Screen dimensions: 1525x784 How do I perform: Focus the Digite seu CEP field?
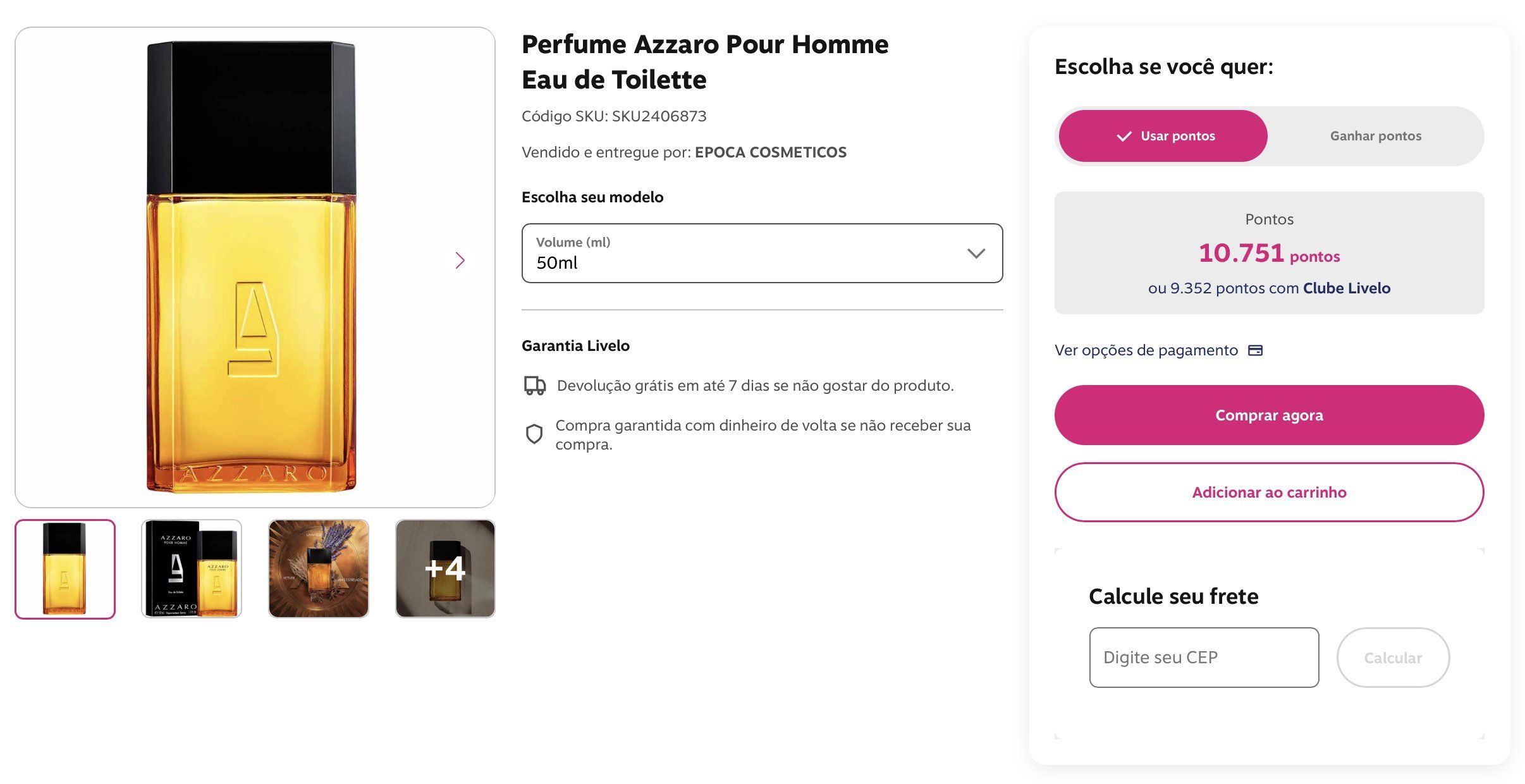pyautogui.click(x=1204, y=658)
